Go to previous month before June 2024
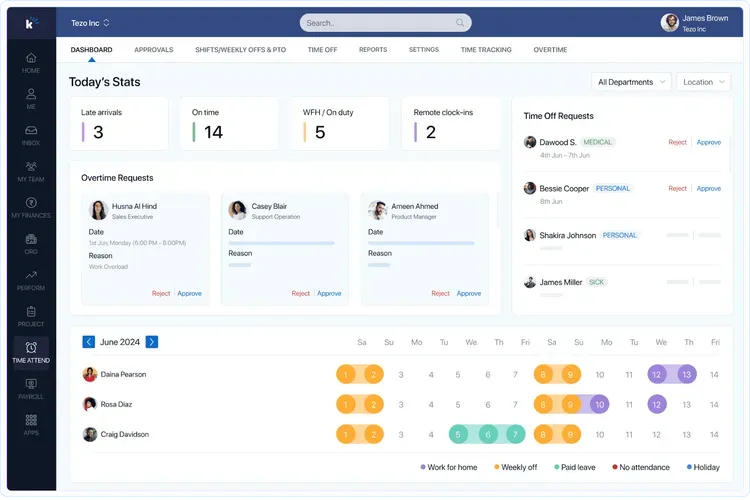The height and width of the screenshot is (500, 750). coord(89,342)
